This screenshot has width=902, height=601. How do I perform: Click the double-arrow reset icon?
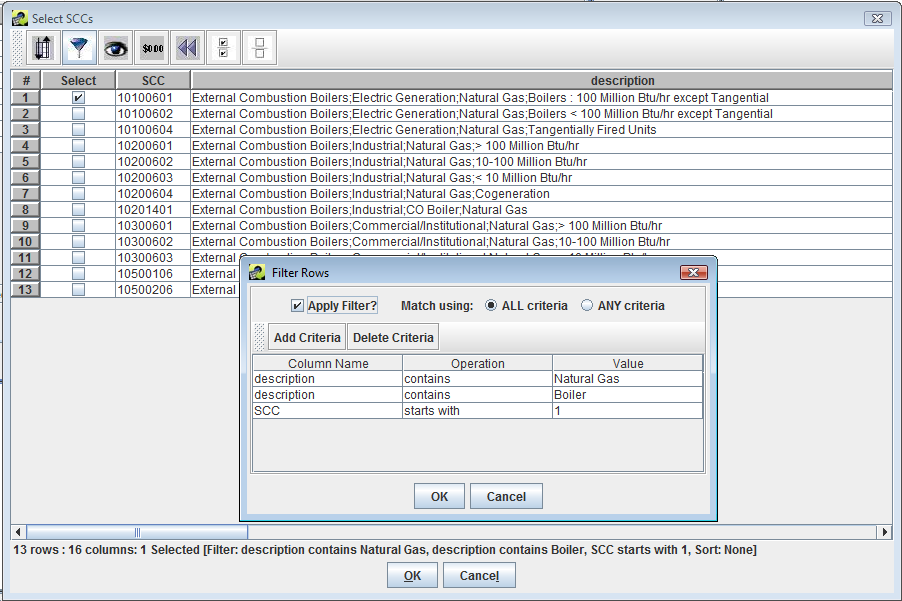[x=186, y=47]
